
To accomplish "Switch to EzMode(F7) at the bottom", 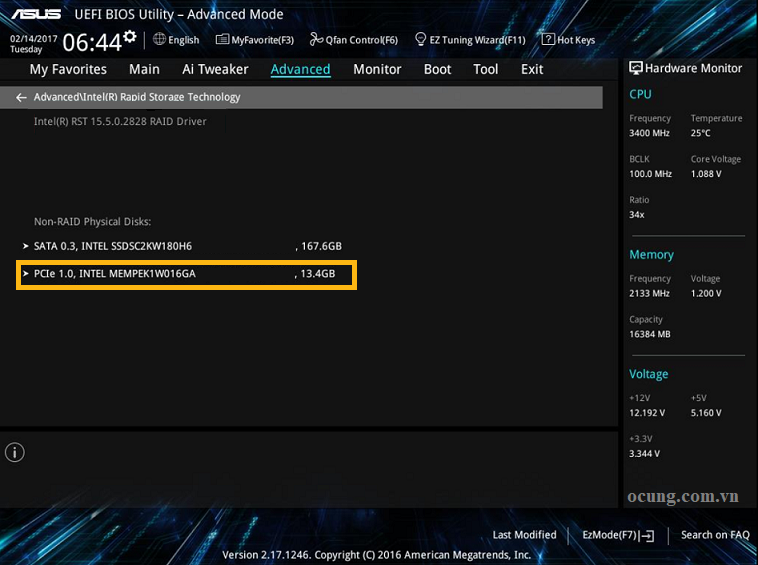I will pyautogui.click(x=618, y=535).
